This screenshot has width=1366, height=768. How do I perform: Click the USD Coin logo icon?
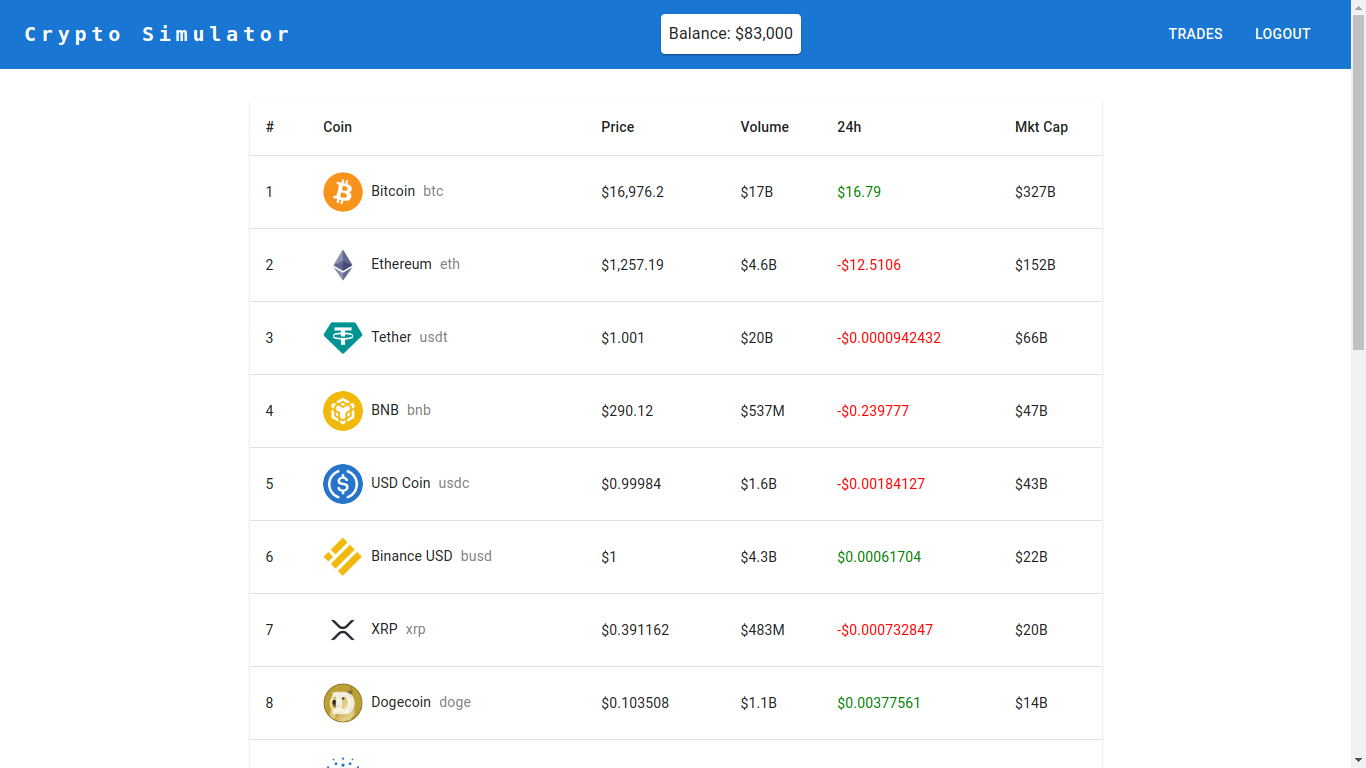point(342,483)
